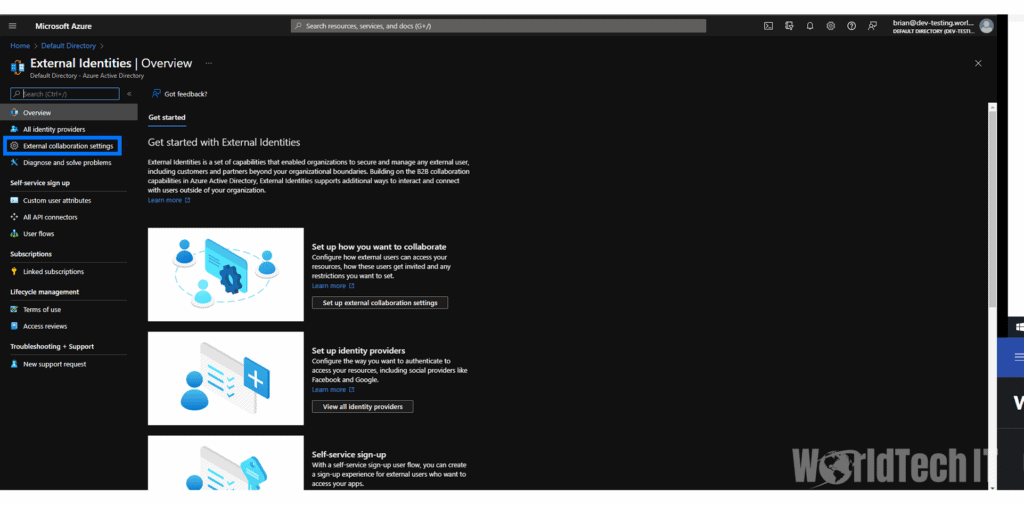Open Cloud Shell from the top bar

click(x=769, y=26)
